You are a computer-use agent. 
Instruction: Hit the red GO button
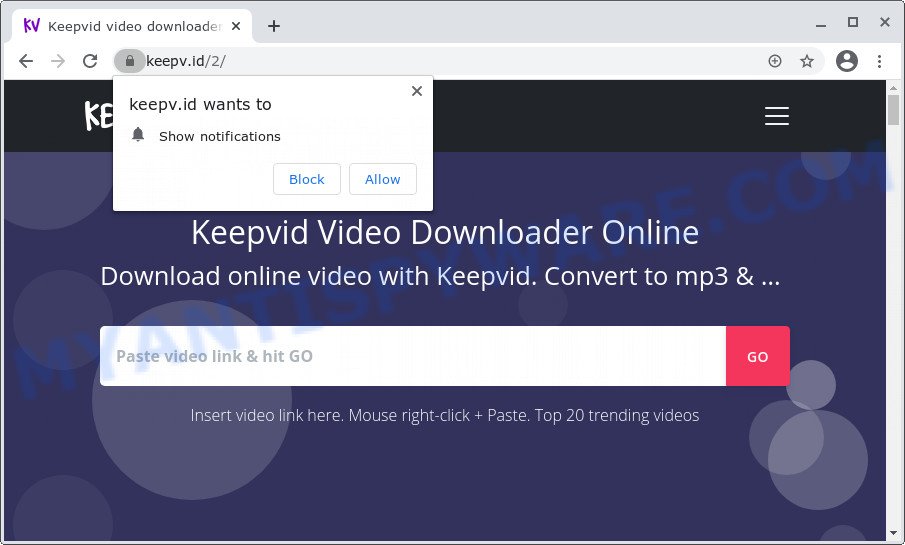click(x=758, y=356)
